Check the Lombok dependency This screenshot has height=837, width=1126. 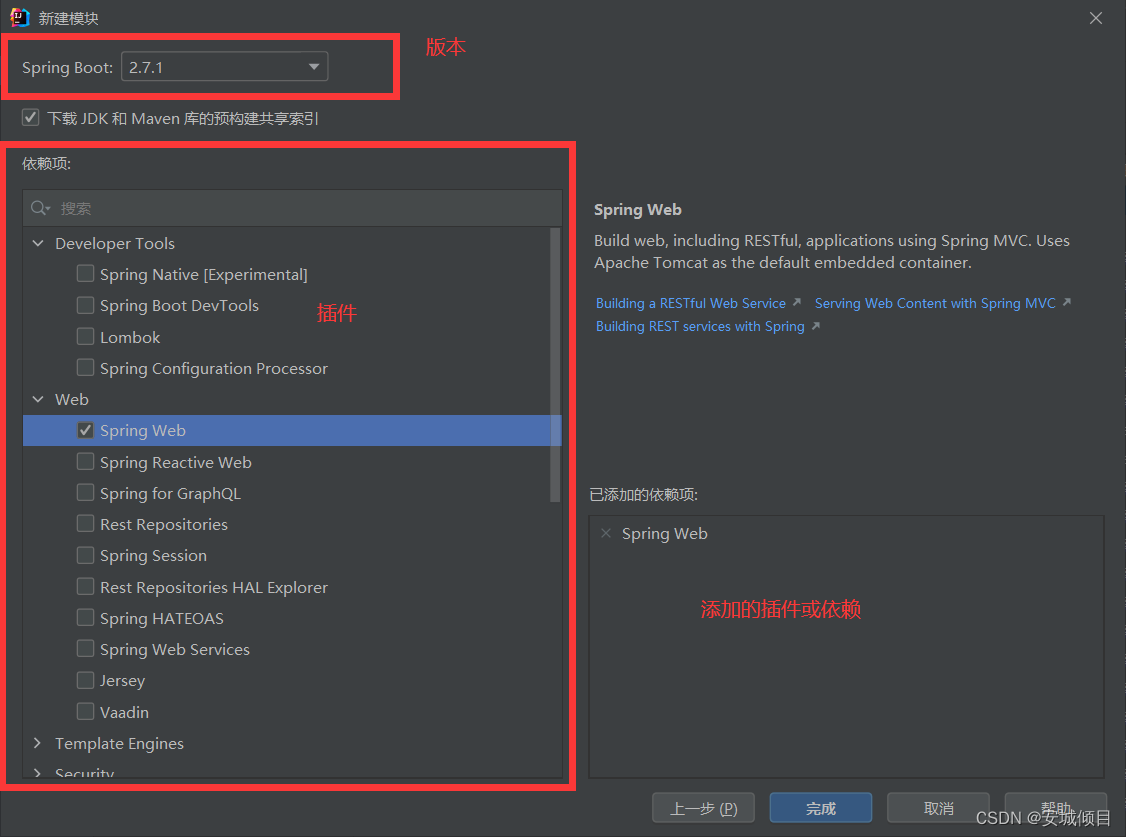[85, 336]
